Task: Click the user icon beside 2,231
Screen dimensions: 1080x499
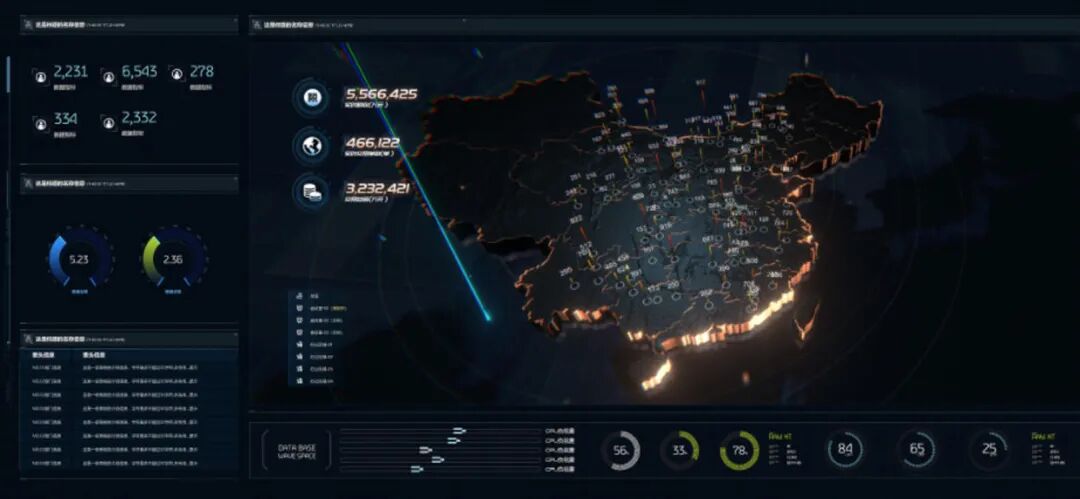Action: tap(41, 77)
